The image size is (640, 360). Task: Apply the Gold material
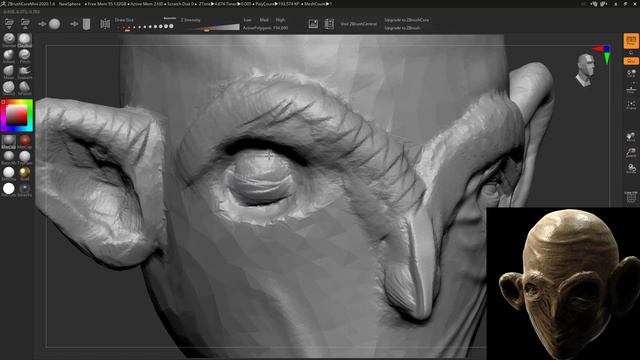tap(25, 173)
